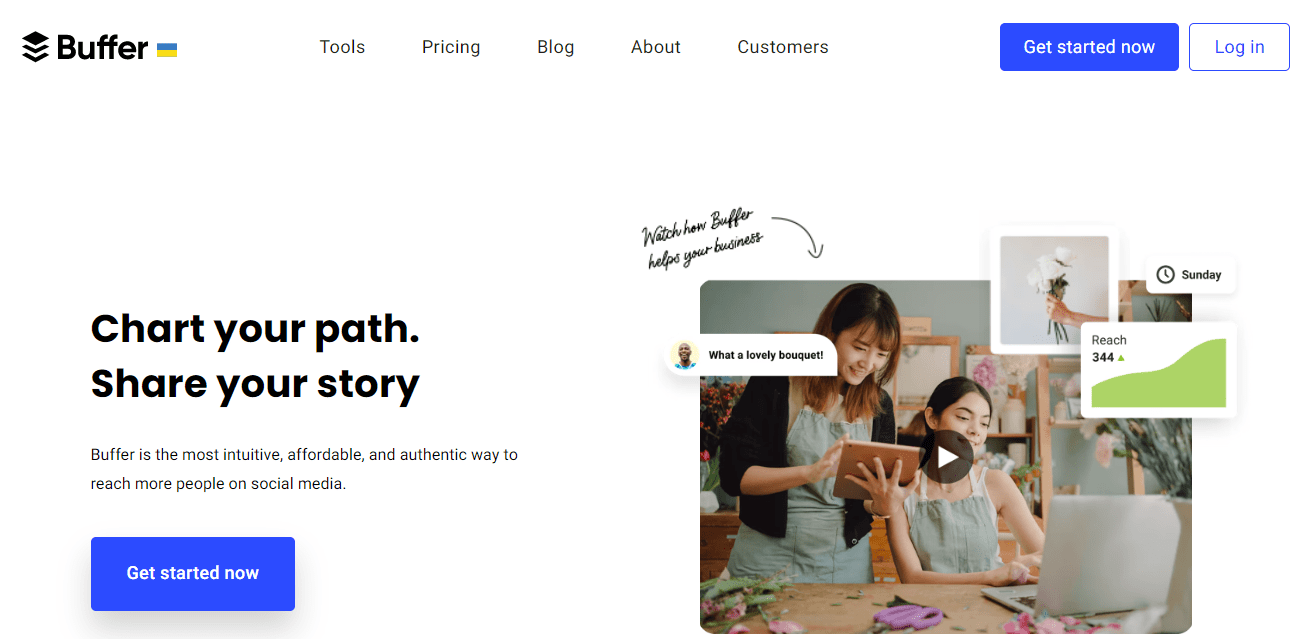Click the Log in button
The height and width of the screenshot is (639, 1307).
1239,47
